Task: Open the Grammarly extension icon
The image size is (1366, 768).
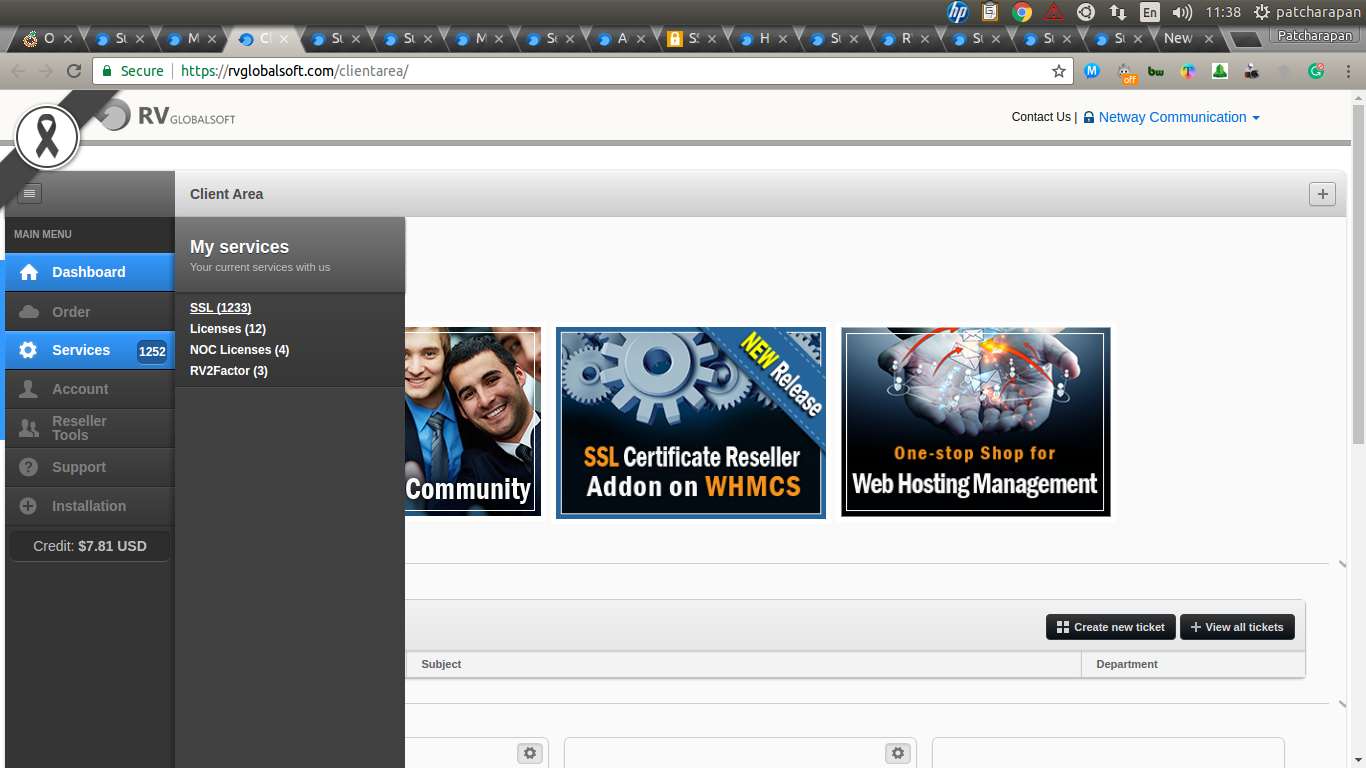Action: pyautogui.click(x=1316, y=71)
